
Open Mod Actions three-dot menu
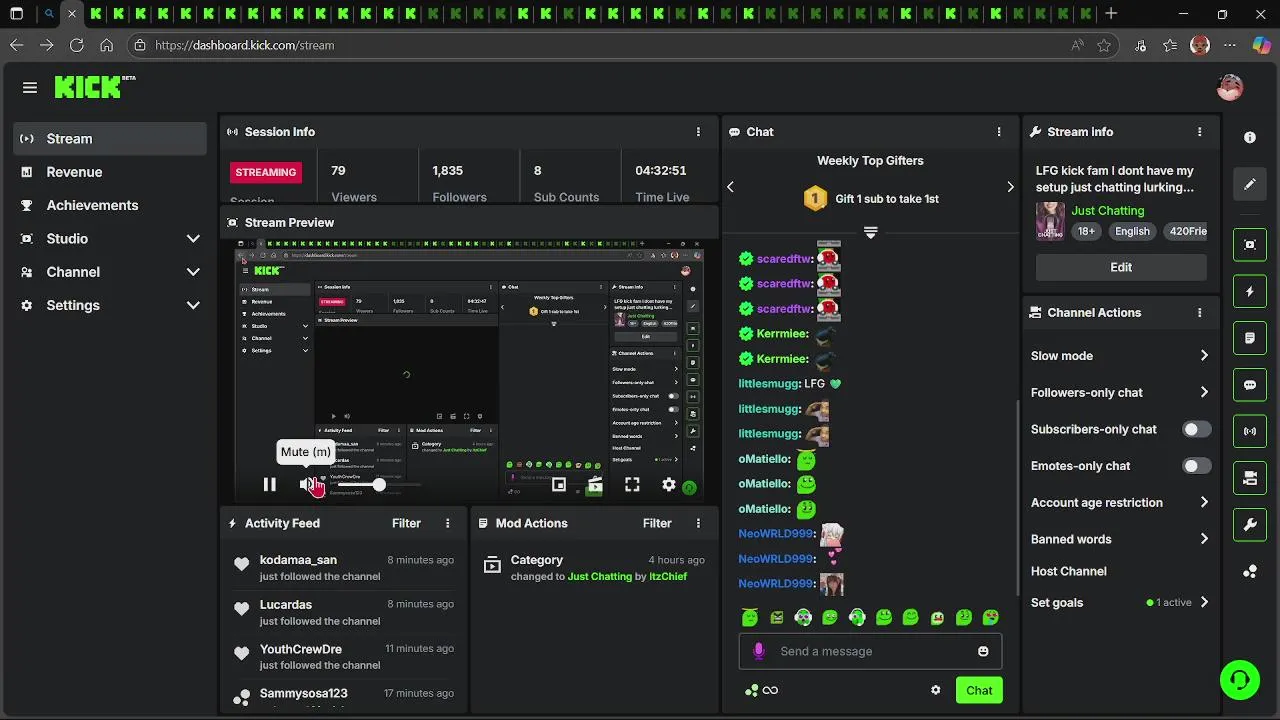click(x=698, y=523)
